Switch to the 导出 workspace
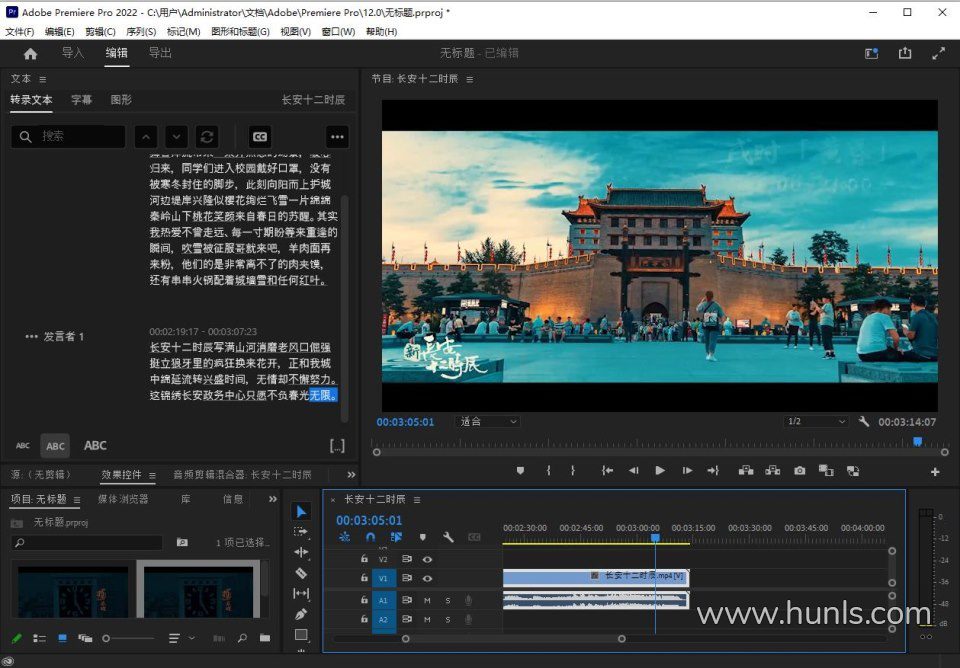 [x=160, y=53]
